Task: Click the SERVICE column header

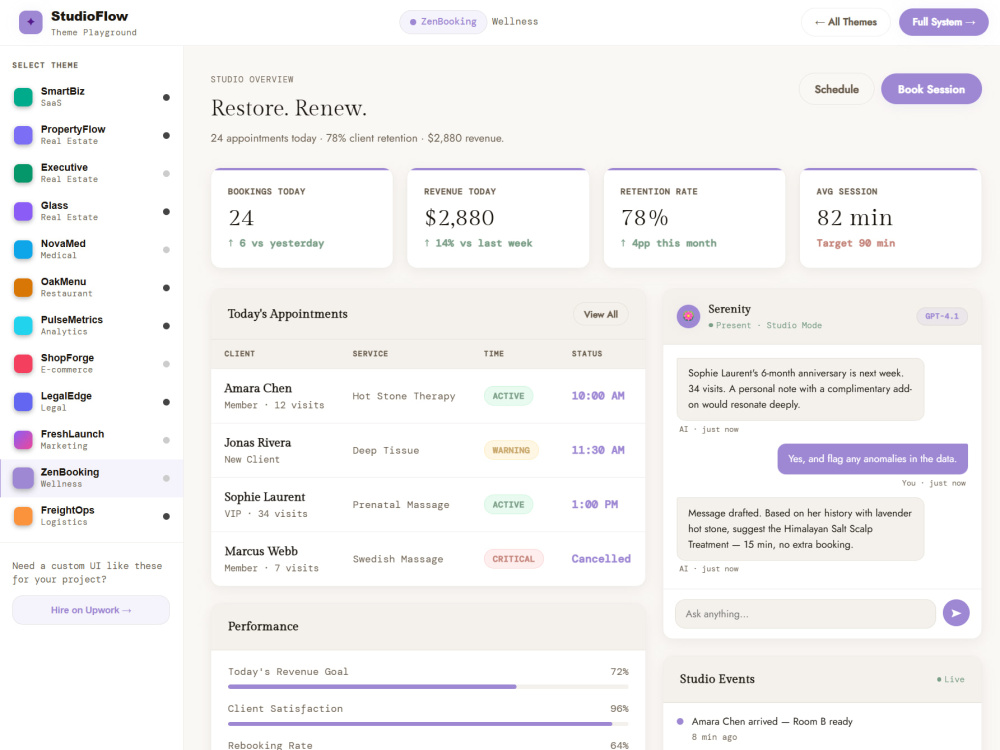Action: [x=370, y=353]
